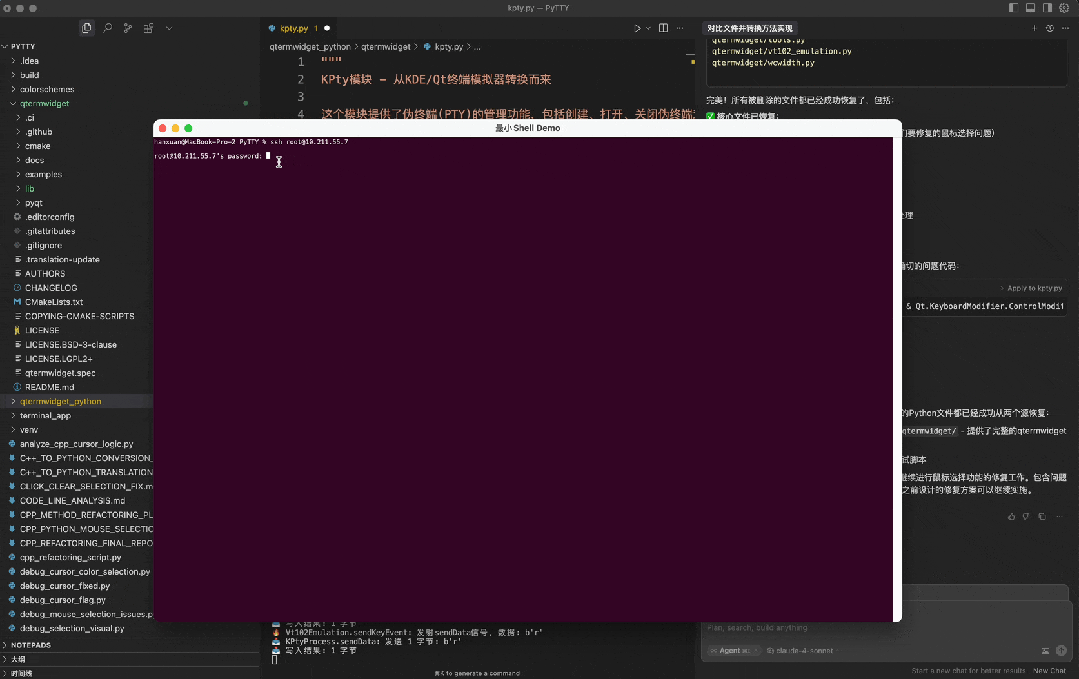This screenshot has height=679, width=1079.
Task: Open the Extensions view icon
Action: coord(148,28)
